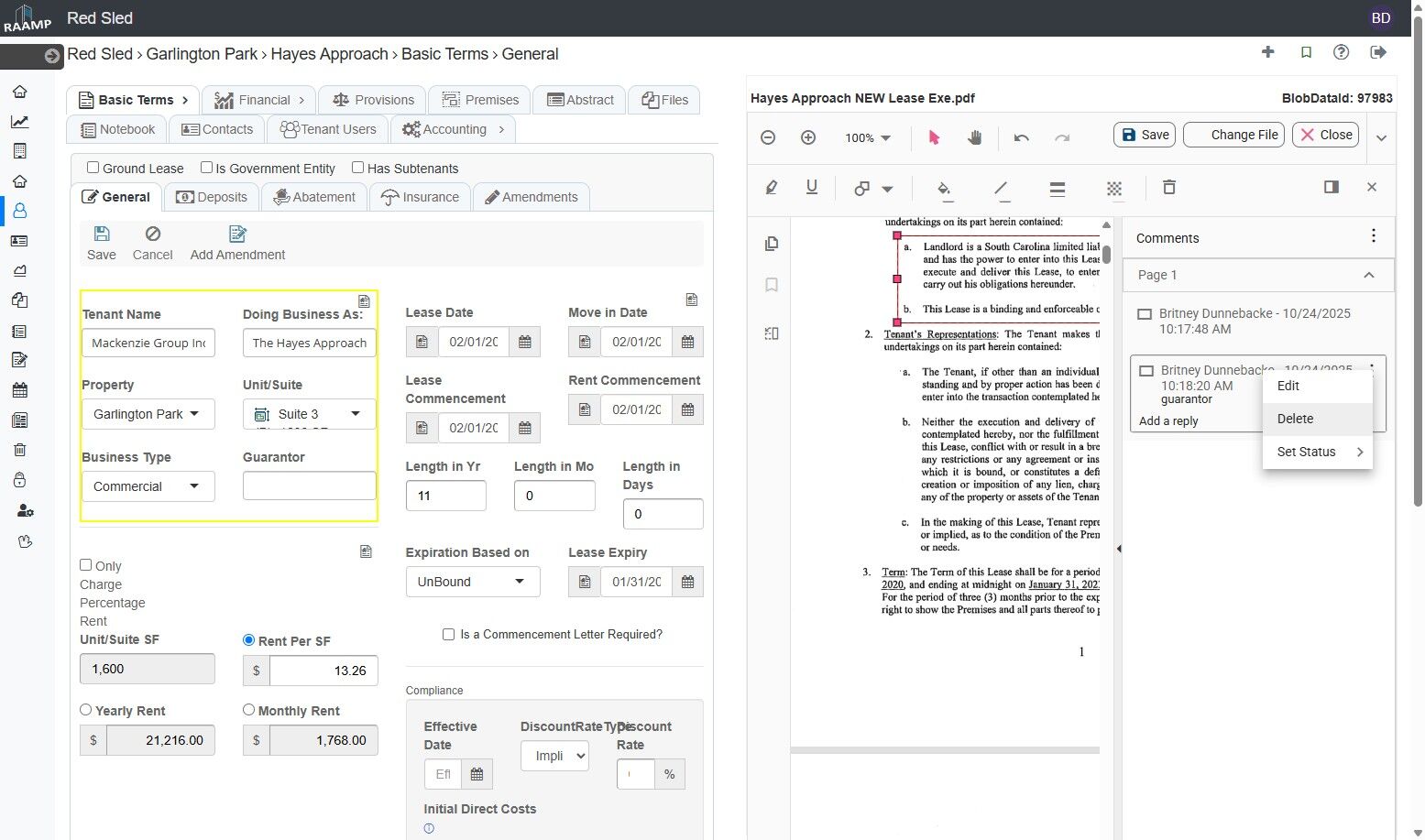Expand the Expiration Based on dropdown
This screenshot has height=840, width=1425.
472,582
